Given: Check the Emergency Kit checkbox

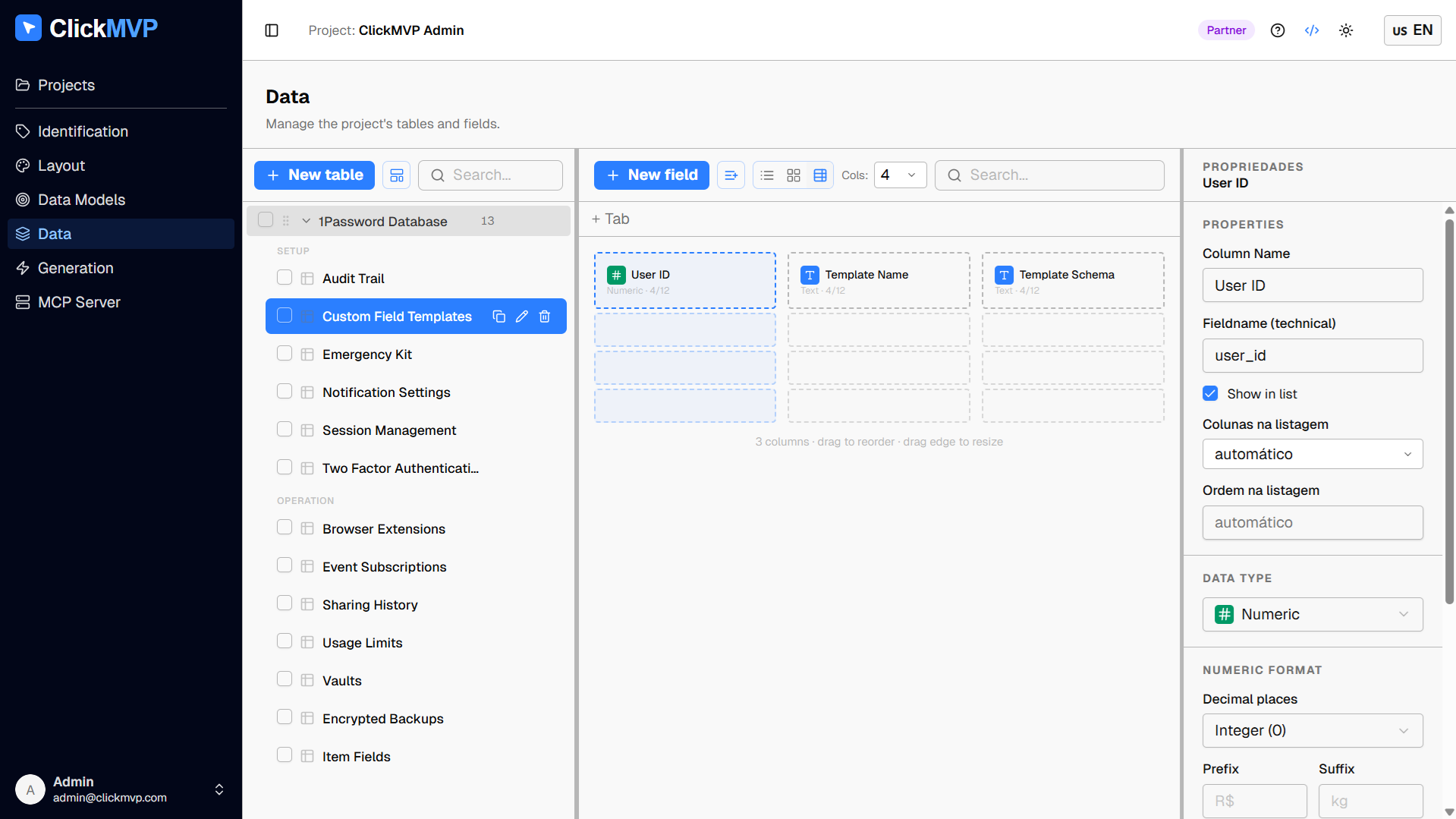Looking at the screenshot, I should (x=285, y=354).
